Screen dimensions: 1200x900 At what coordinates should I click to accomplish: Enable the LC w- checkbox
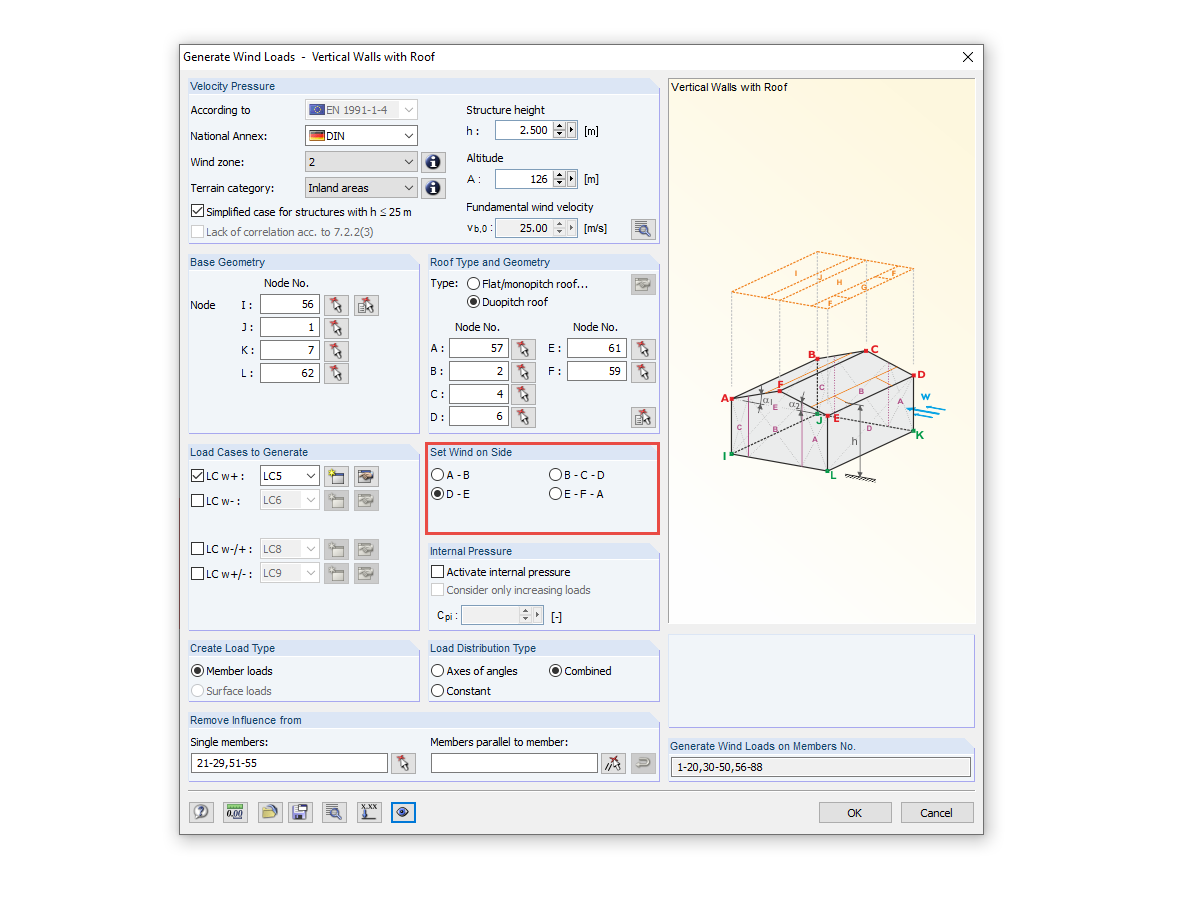point(197,500)
